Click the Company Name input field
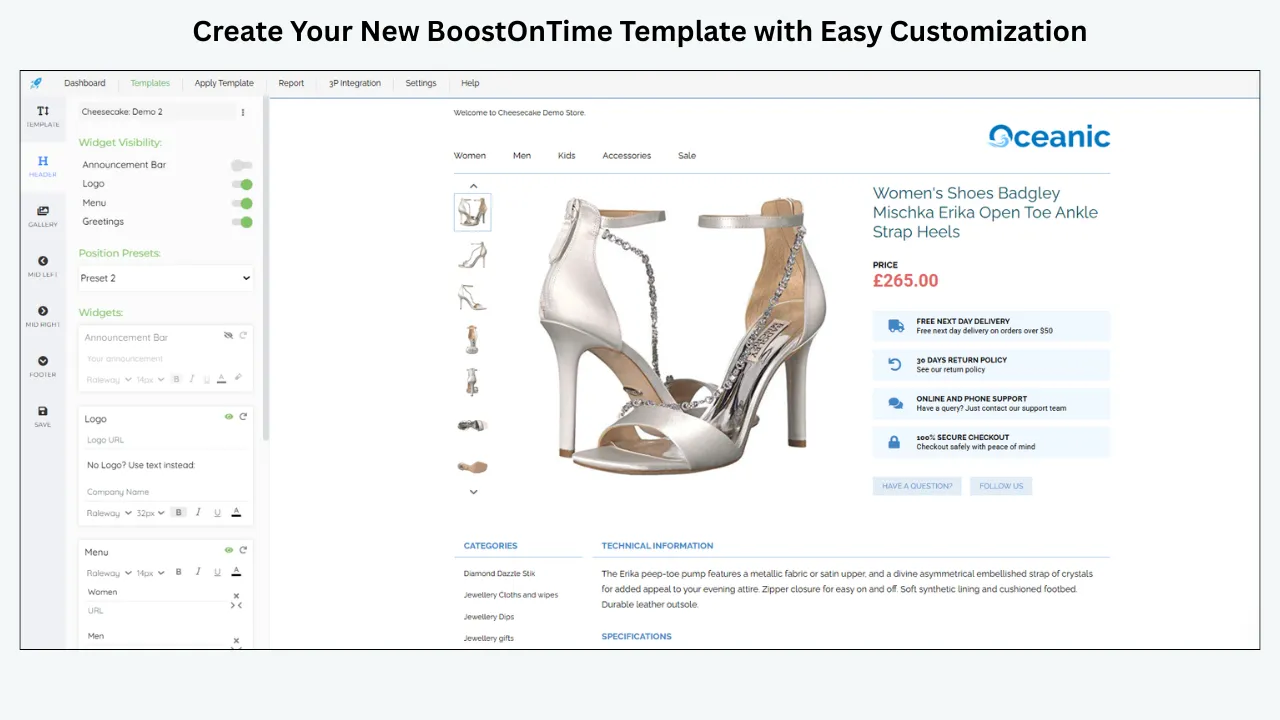The height and width of the screenshot is (720, 1280). click(x=165, y=492)
